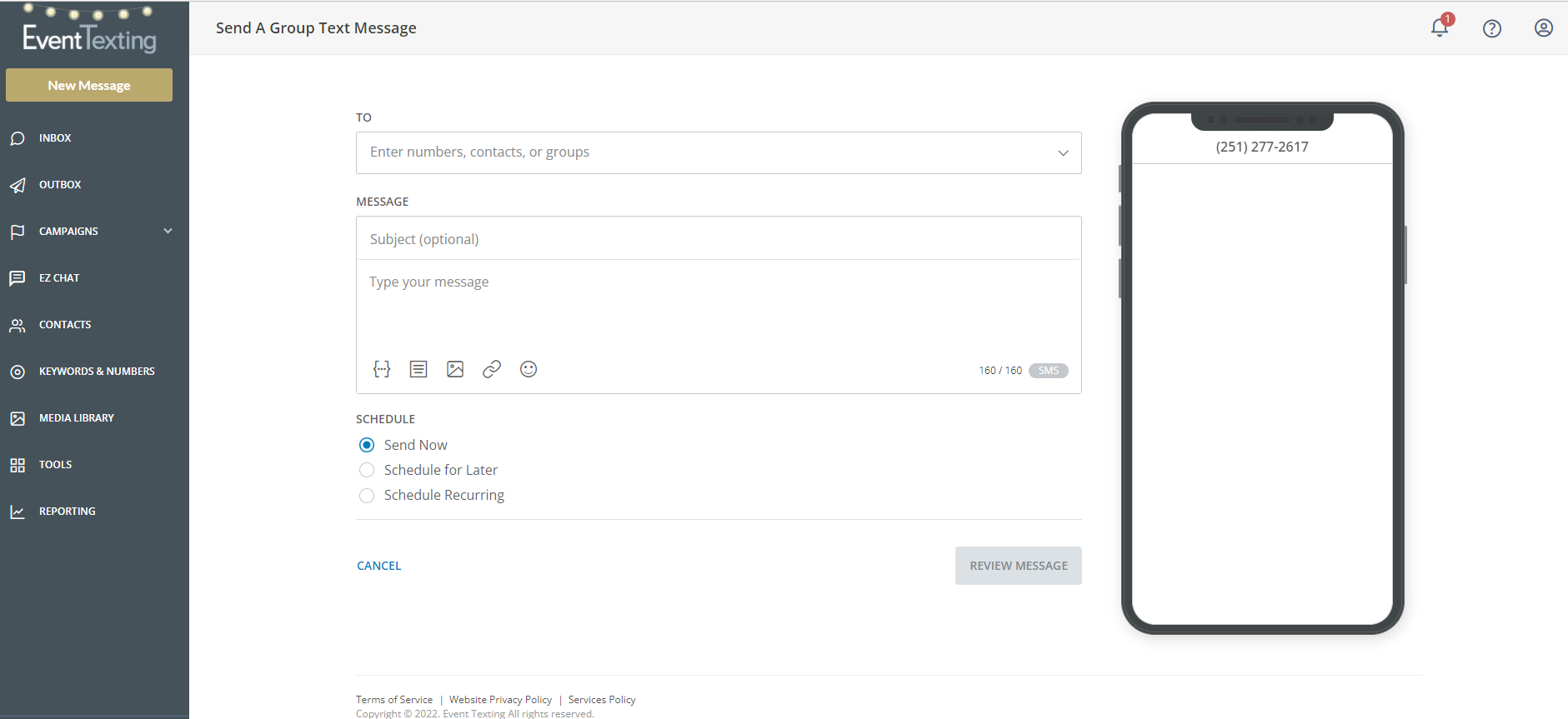Open the help question mark icon
This screenshot has width=1568, height=719.
tap(1492, 28)
